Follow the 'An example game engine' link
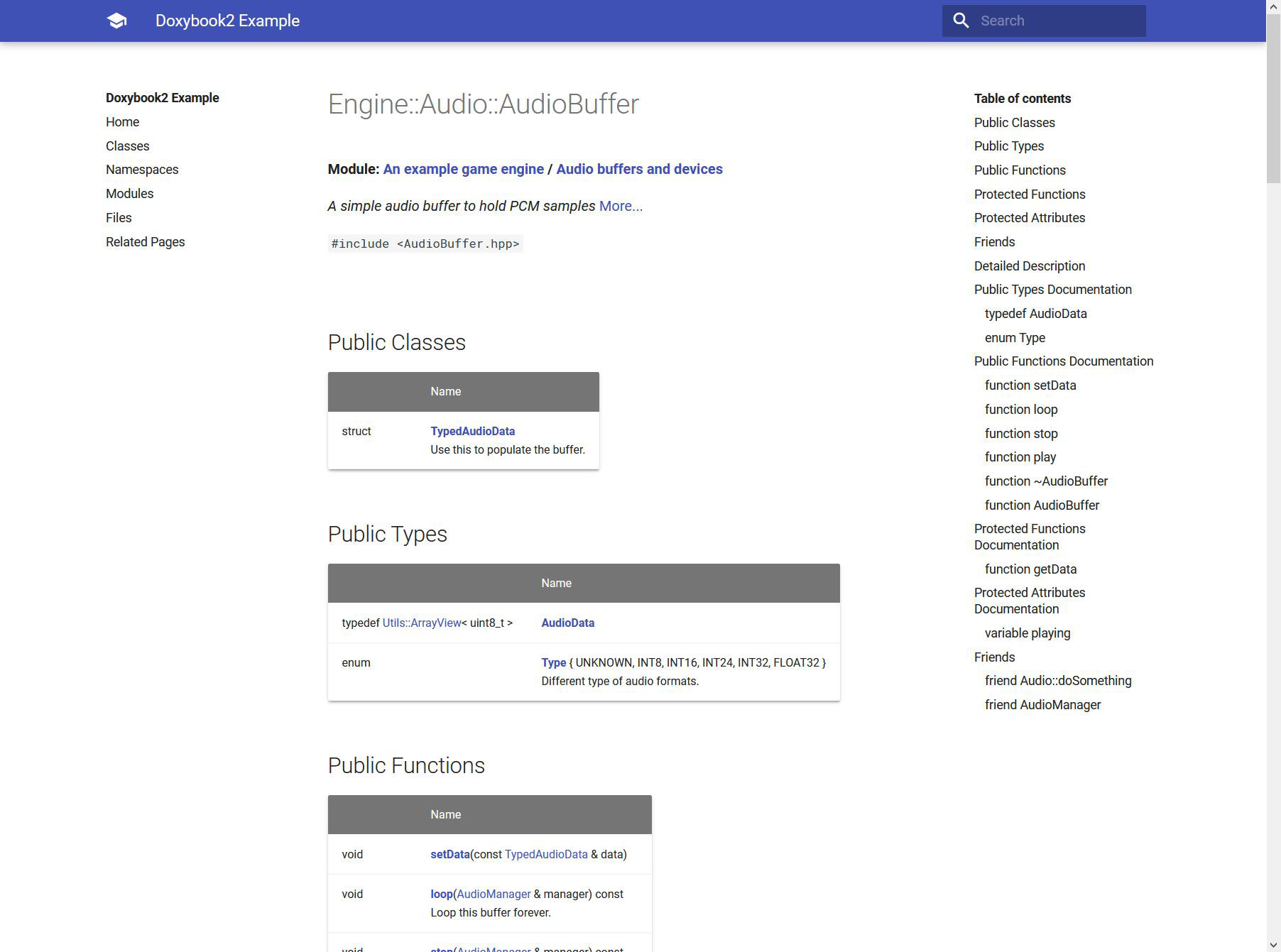This screenshot has width=1281, height=952. (463, 169)
